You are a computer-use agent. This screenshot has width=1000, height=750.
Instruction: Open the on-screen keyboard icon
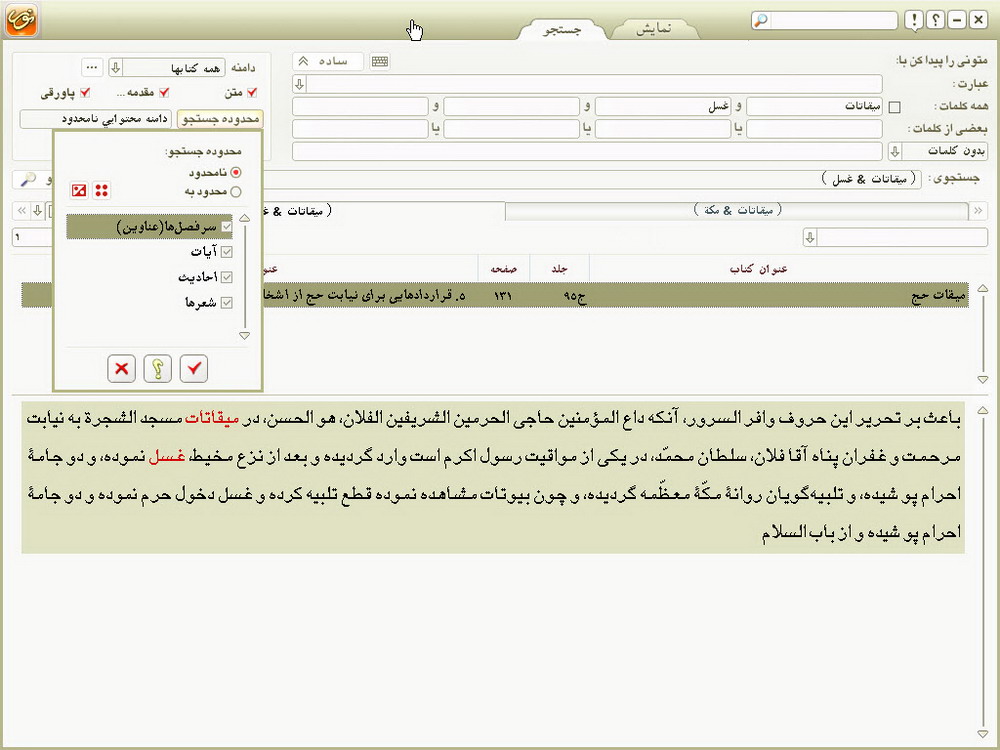(380, 61)
